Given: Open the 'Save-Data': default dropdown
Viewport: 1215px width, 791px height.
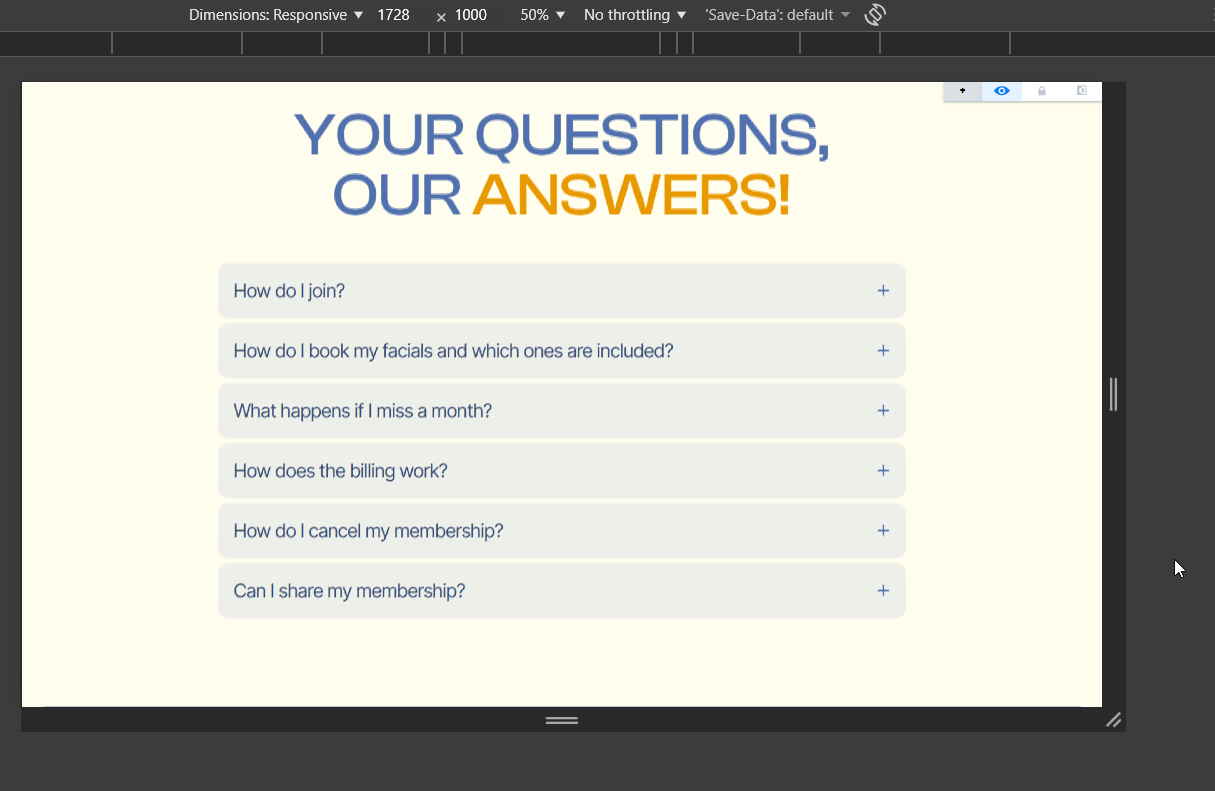Looking at the screenshot, I should tap(778, 15).
